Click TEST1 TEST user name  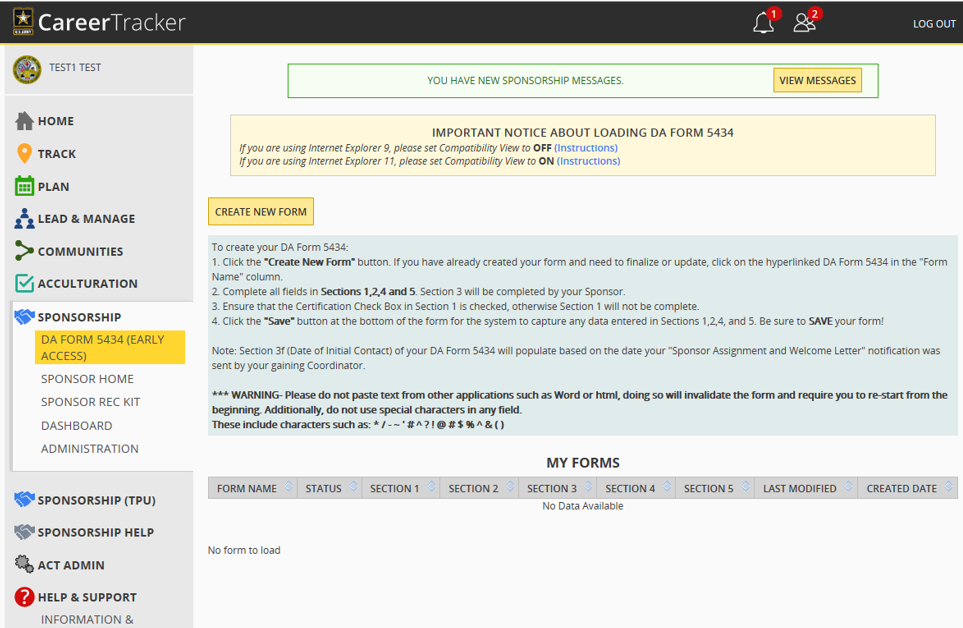click(75, 68)
